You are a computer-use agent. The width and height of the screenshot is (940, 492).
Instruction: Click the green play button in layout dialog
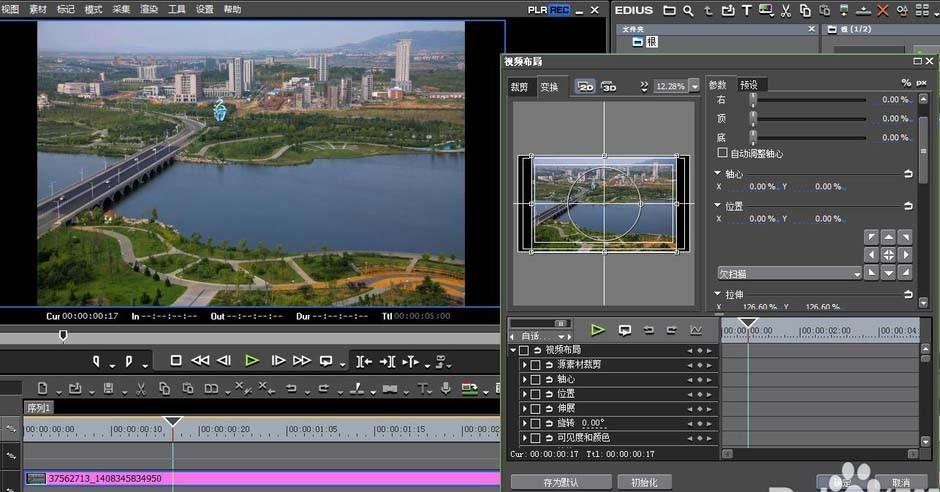pyautogui.click(x=597, y=330)
